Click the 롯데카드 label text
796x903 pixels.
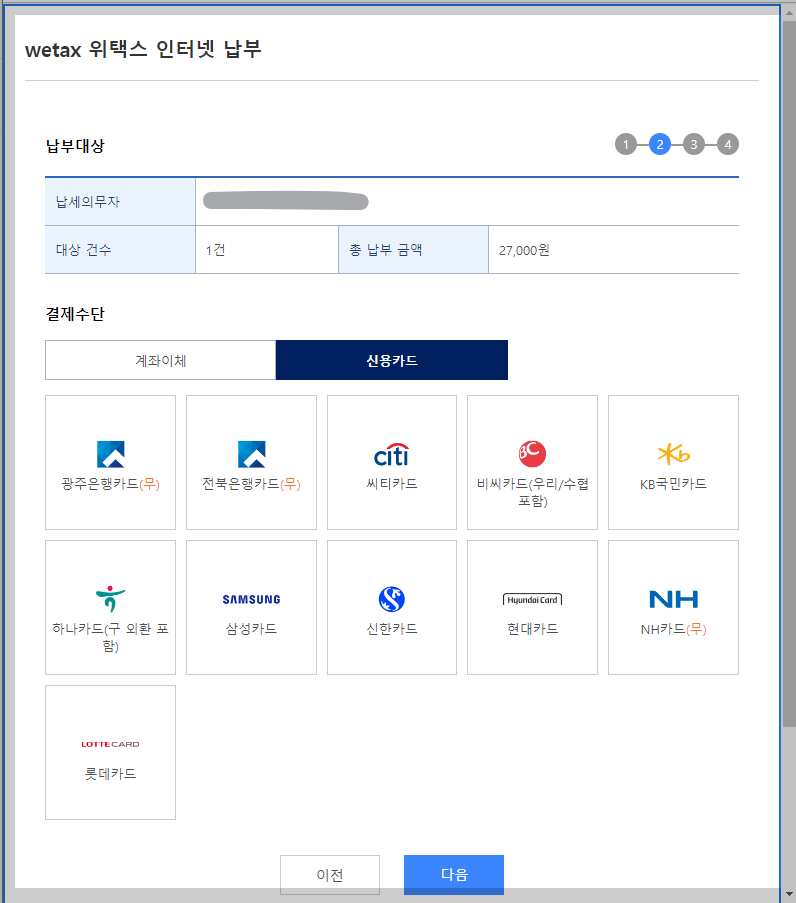point(111,773)
